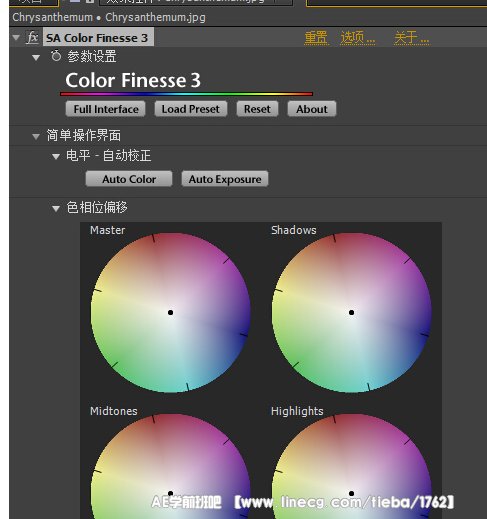Collapse the SA Color Finesse 3 effect

click(x=16, y=38)
